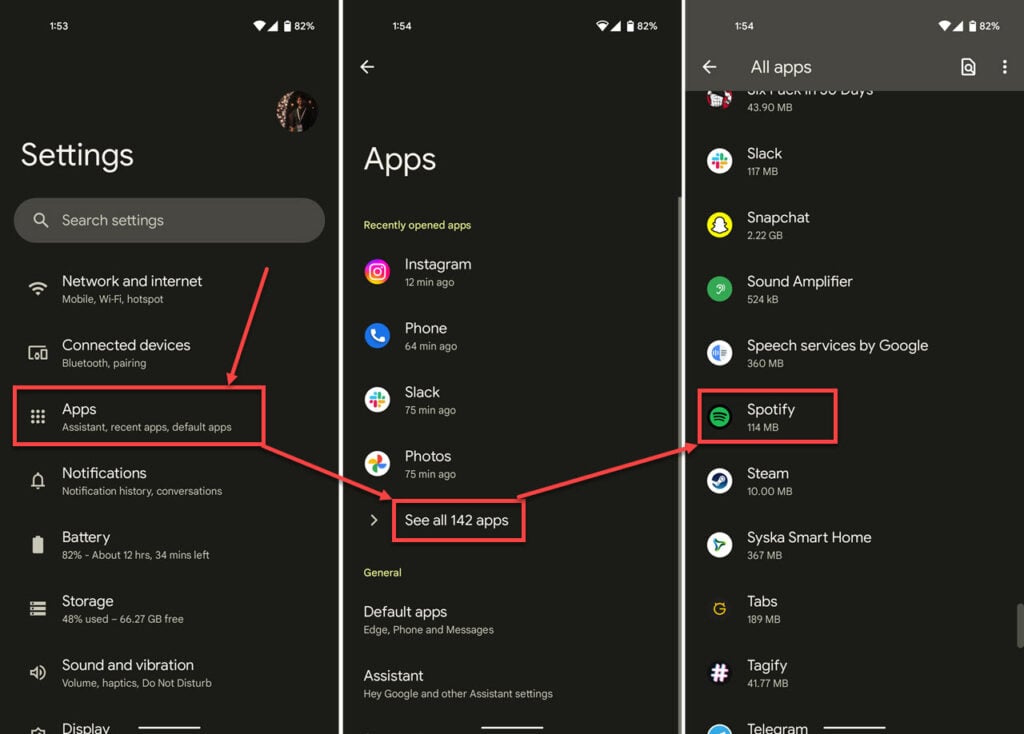1024x734 pixels.
Task: Open Phone in recently opened apps
Action: (x=511, y=336)
